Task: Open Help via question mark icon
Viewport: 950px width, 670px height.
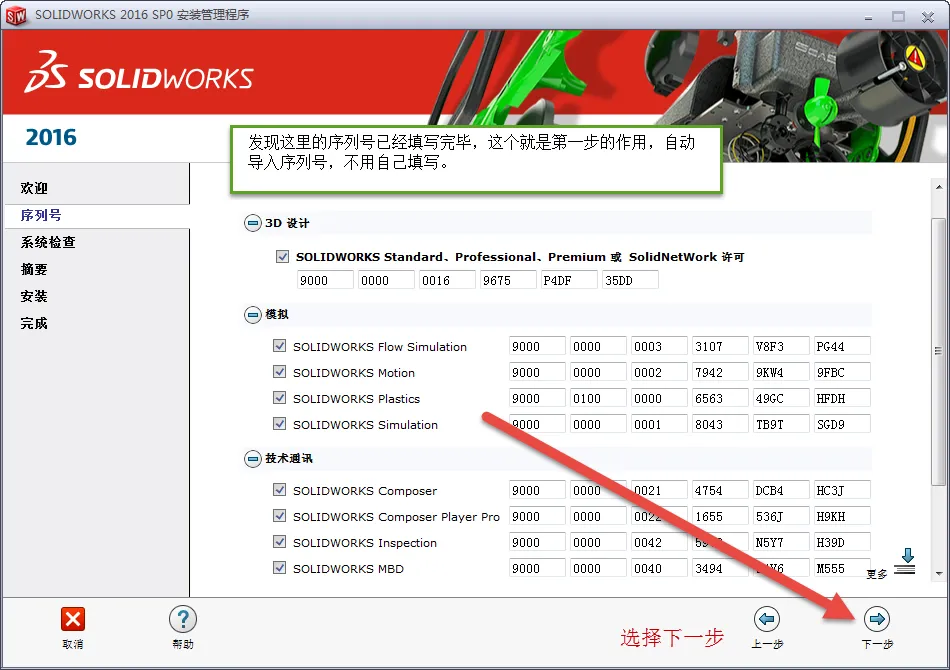Action: pyautogui.click(x=182, y=619)
